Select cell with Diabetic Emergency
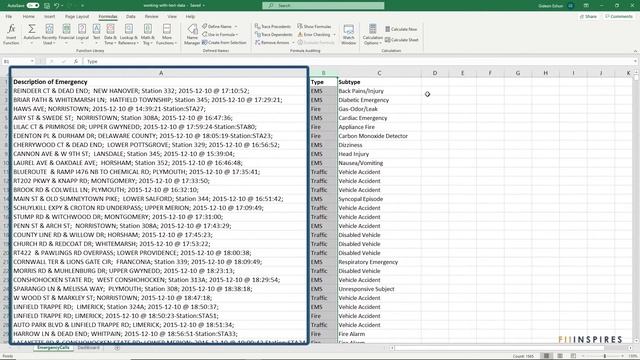The image size is (640, 360). tap(379, 100)
